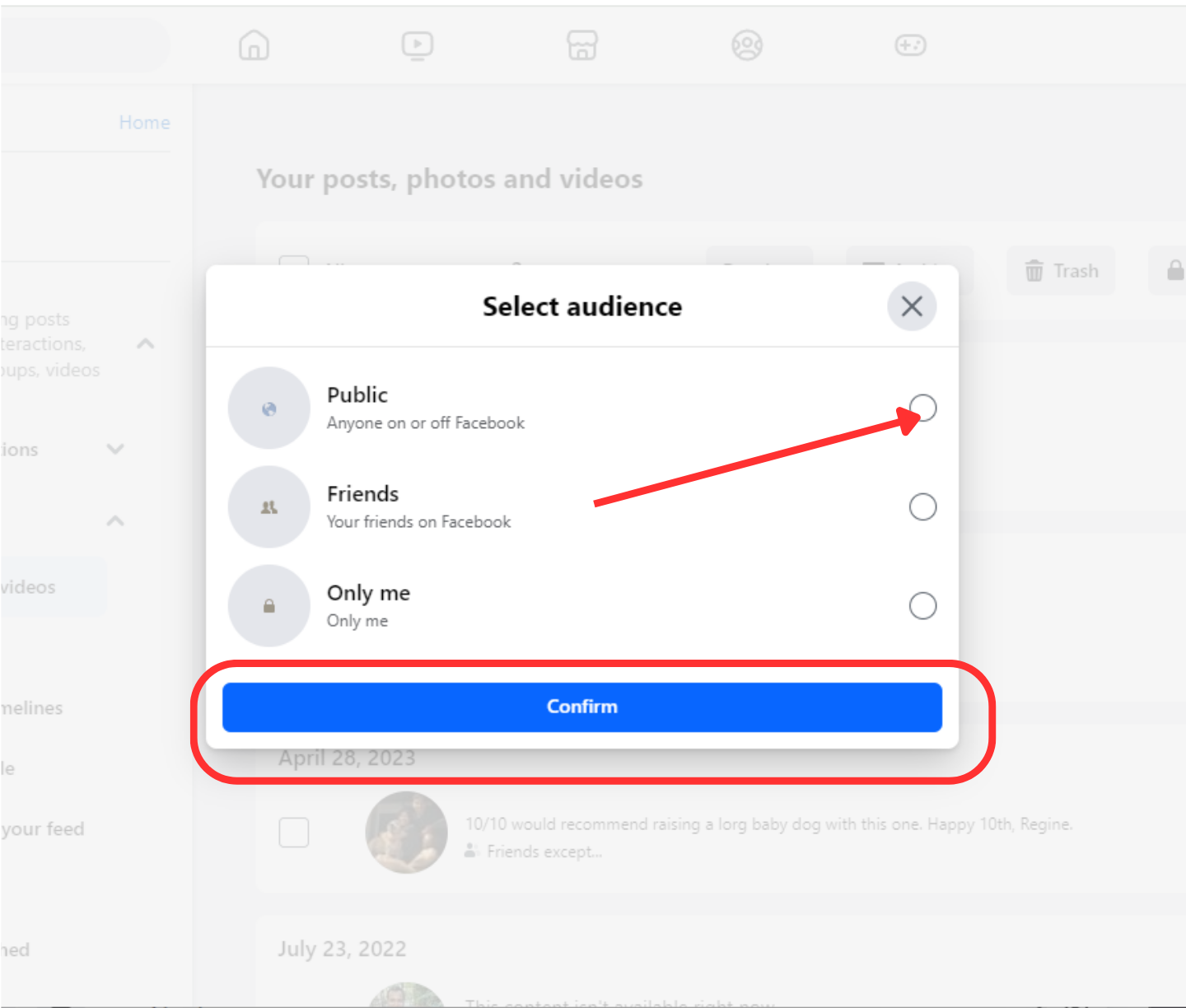Click the Public globe icon

(269, 408)
